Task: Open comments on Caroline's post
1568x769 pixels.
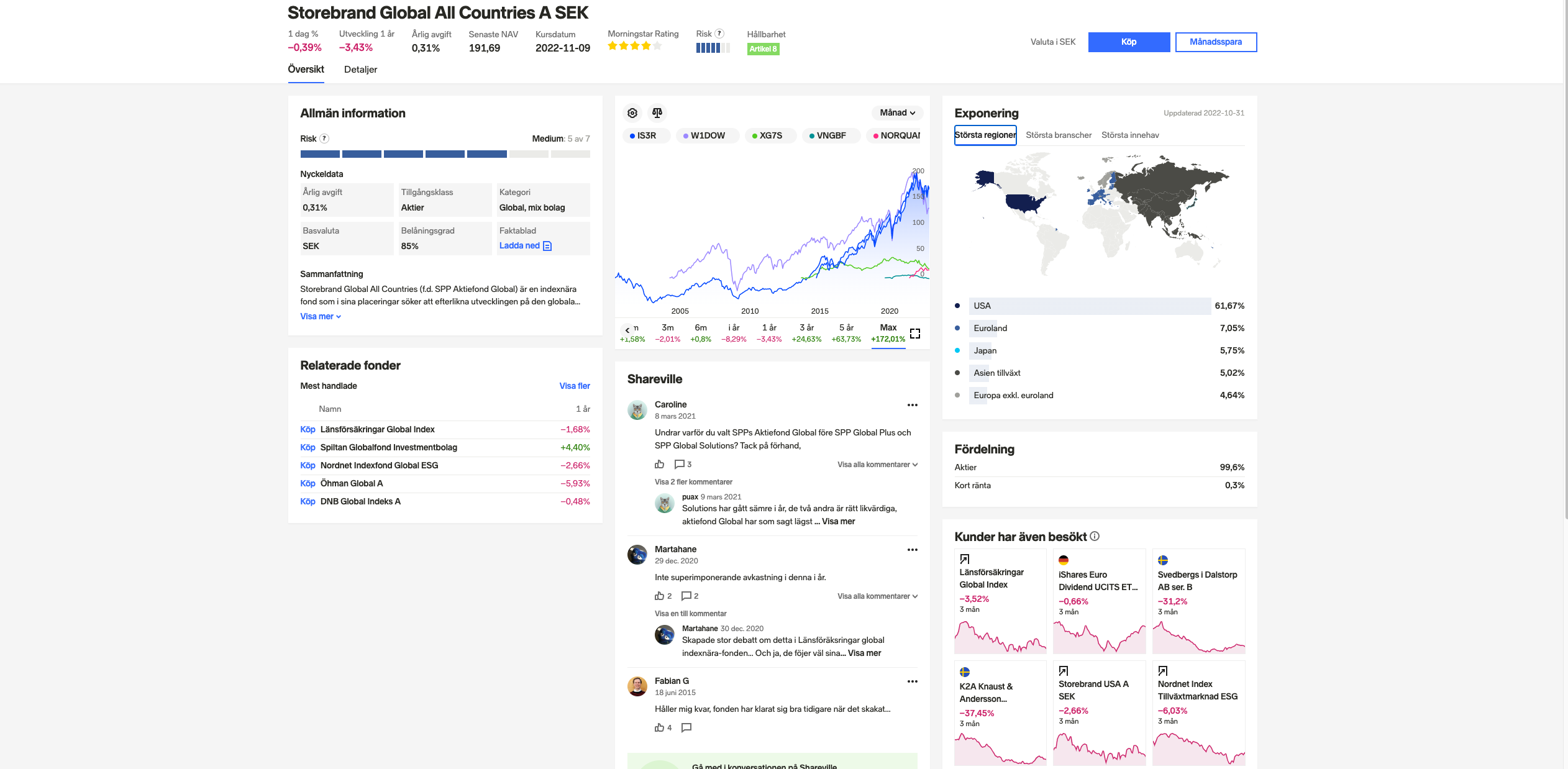Action: click(683, 464)
